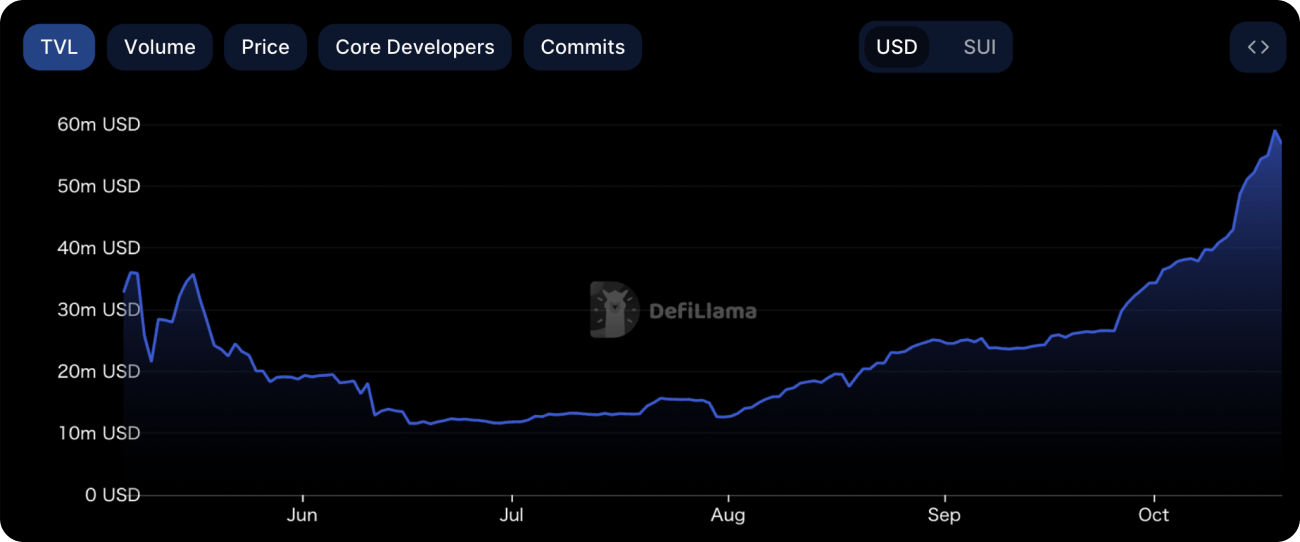Image resolution: width=1300 pixels, height=542 pixels.
Task: Switch to the Volume chart
Action: pyautogui.click(x=160, y=47)
